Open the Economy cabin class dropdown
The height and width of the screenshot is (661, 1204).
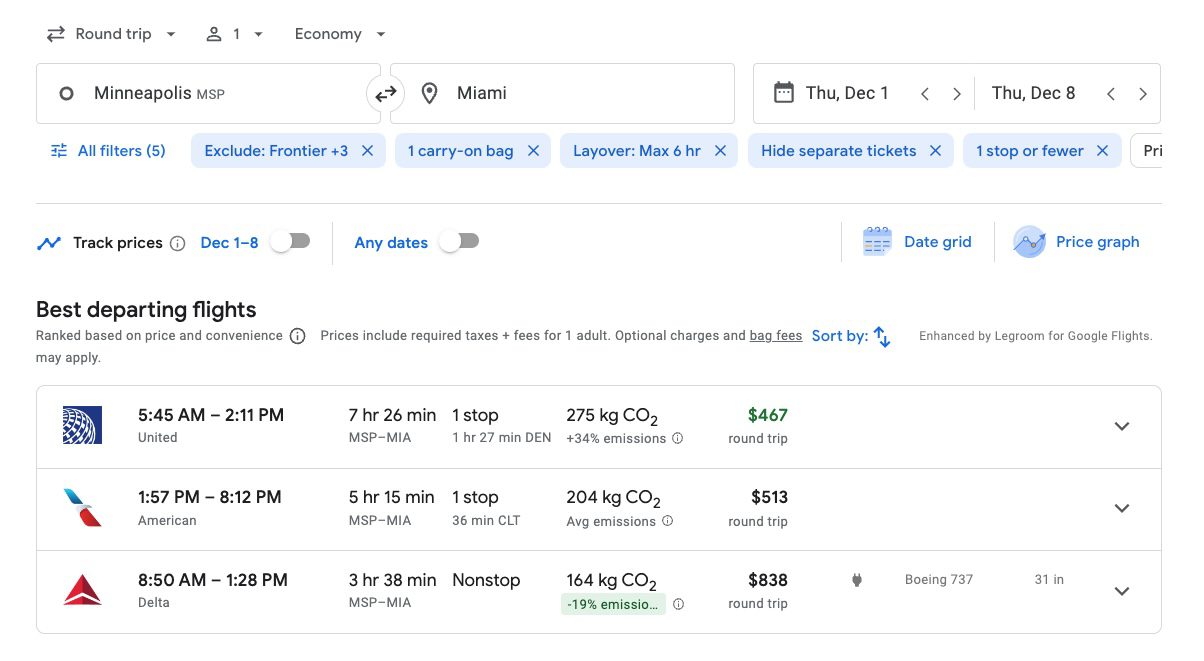pos(339,33)
